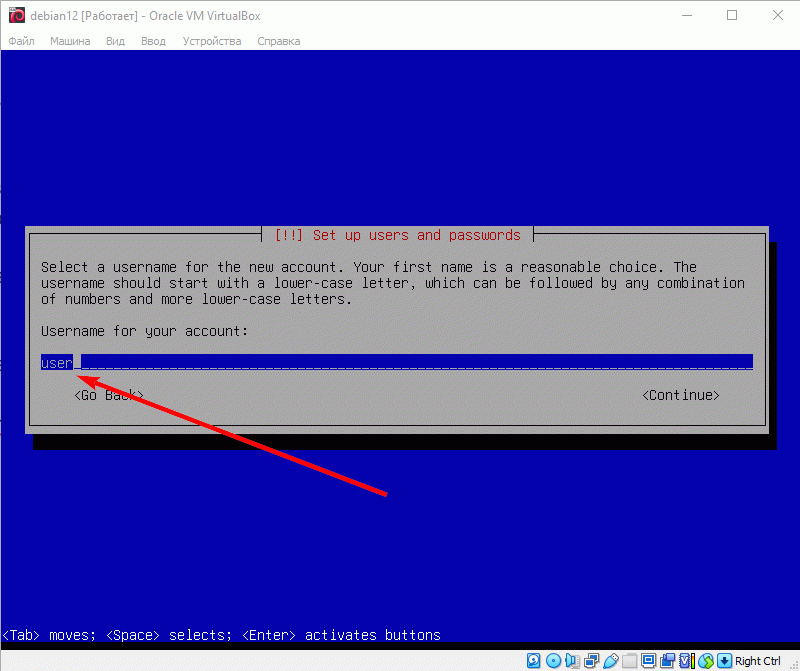The width and height of the screenshot is (800, 671).
Task: Click the hard disk activity status icon
Action: point(534,661)
